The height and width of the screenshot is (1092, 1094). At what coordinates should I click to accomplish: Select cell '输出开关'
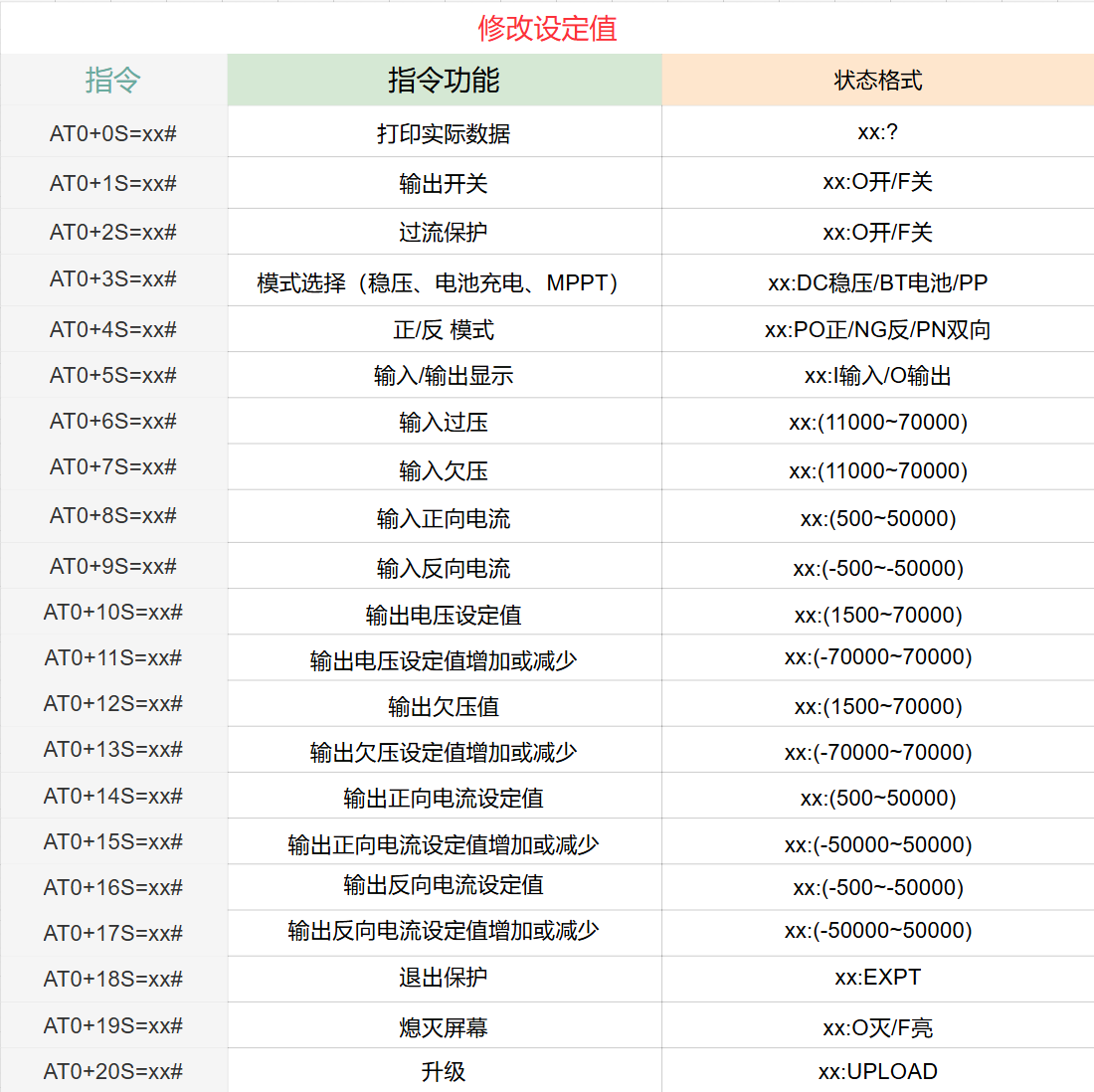[444, 183]
